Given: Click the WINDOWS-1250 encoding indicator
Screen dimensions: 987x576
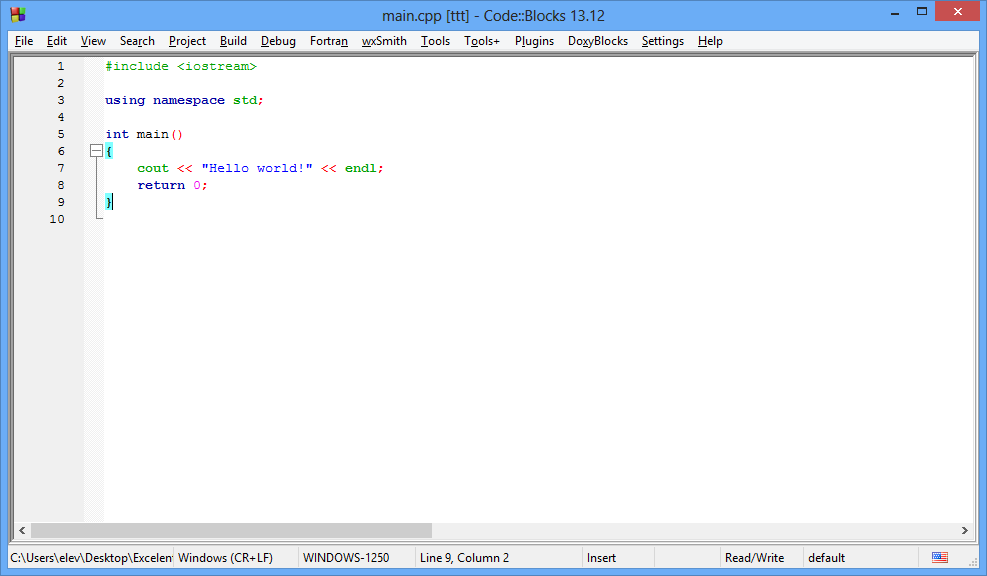Looking at the screenshot, I should coord(346,558).
